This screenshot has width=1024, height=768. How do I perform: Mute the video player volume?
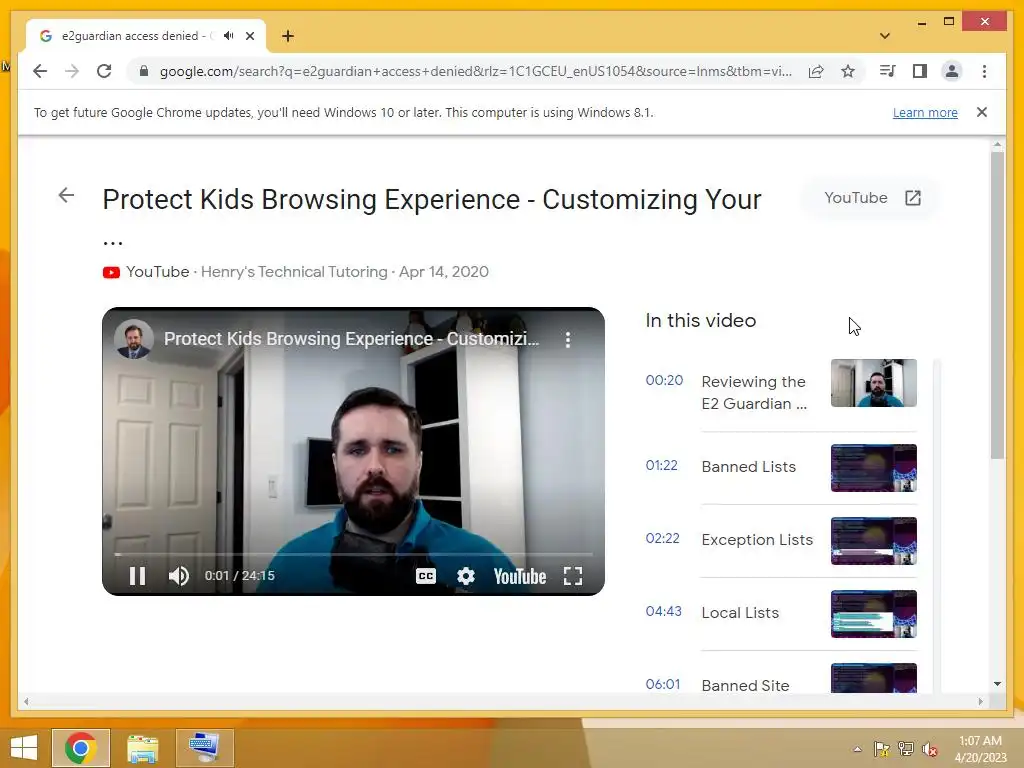pos(178,575)
